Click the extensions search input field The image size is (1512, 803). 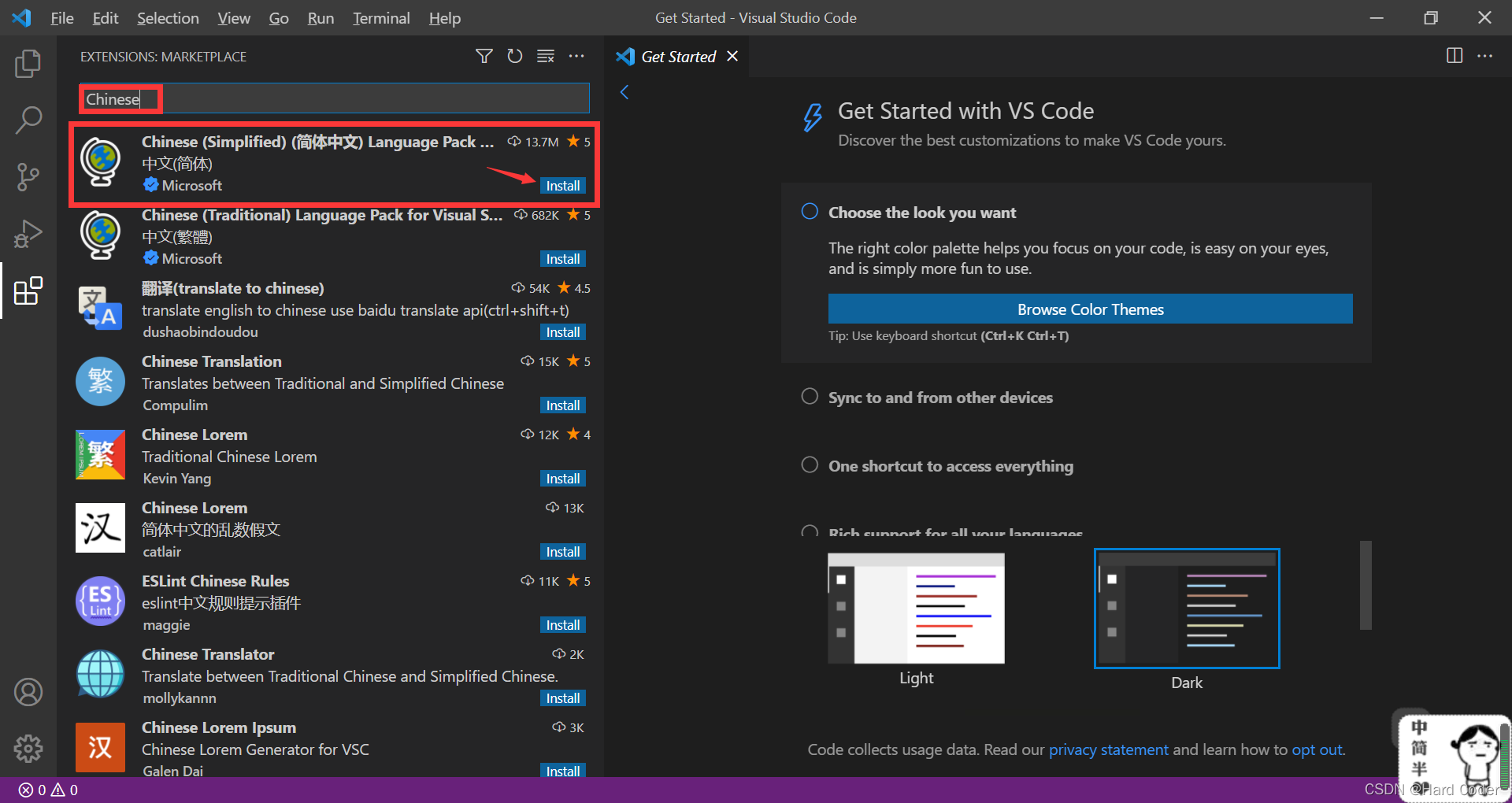tap(335, 99)
